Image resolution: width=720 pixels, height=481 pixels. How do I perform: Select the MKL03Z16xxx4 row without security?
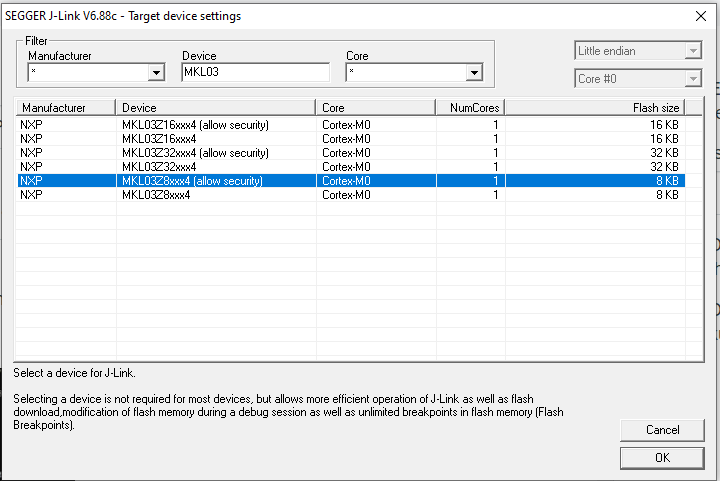click(159, 139)
